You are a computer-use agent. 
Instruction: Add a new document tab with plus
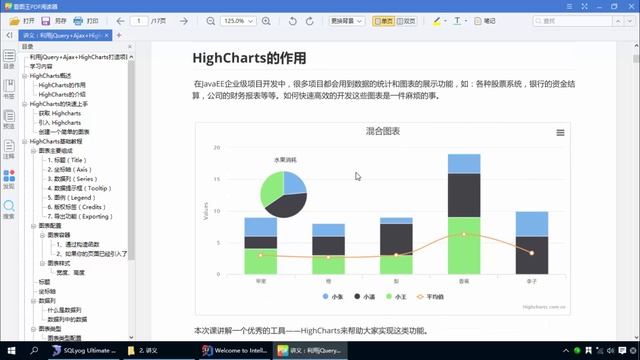[x=119, y=36]
